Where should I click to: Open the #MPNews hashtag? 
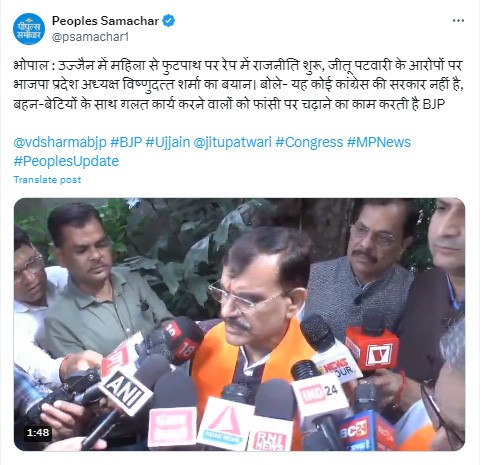point(379,142)
